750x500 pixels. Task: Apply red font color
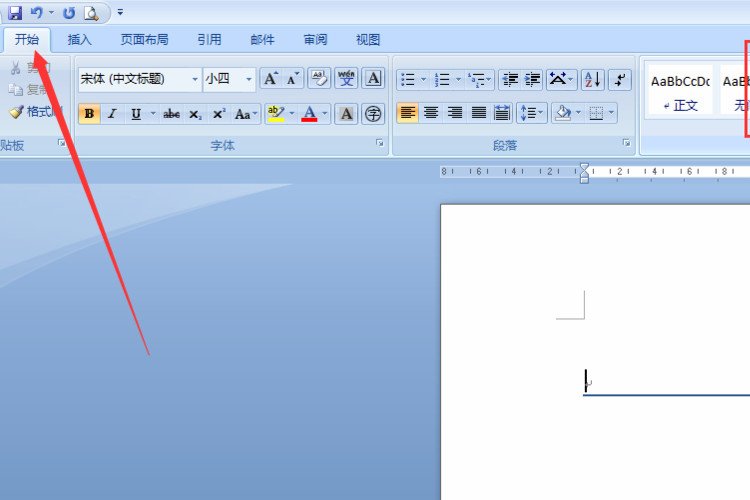(309, 114)
